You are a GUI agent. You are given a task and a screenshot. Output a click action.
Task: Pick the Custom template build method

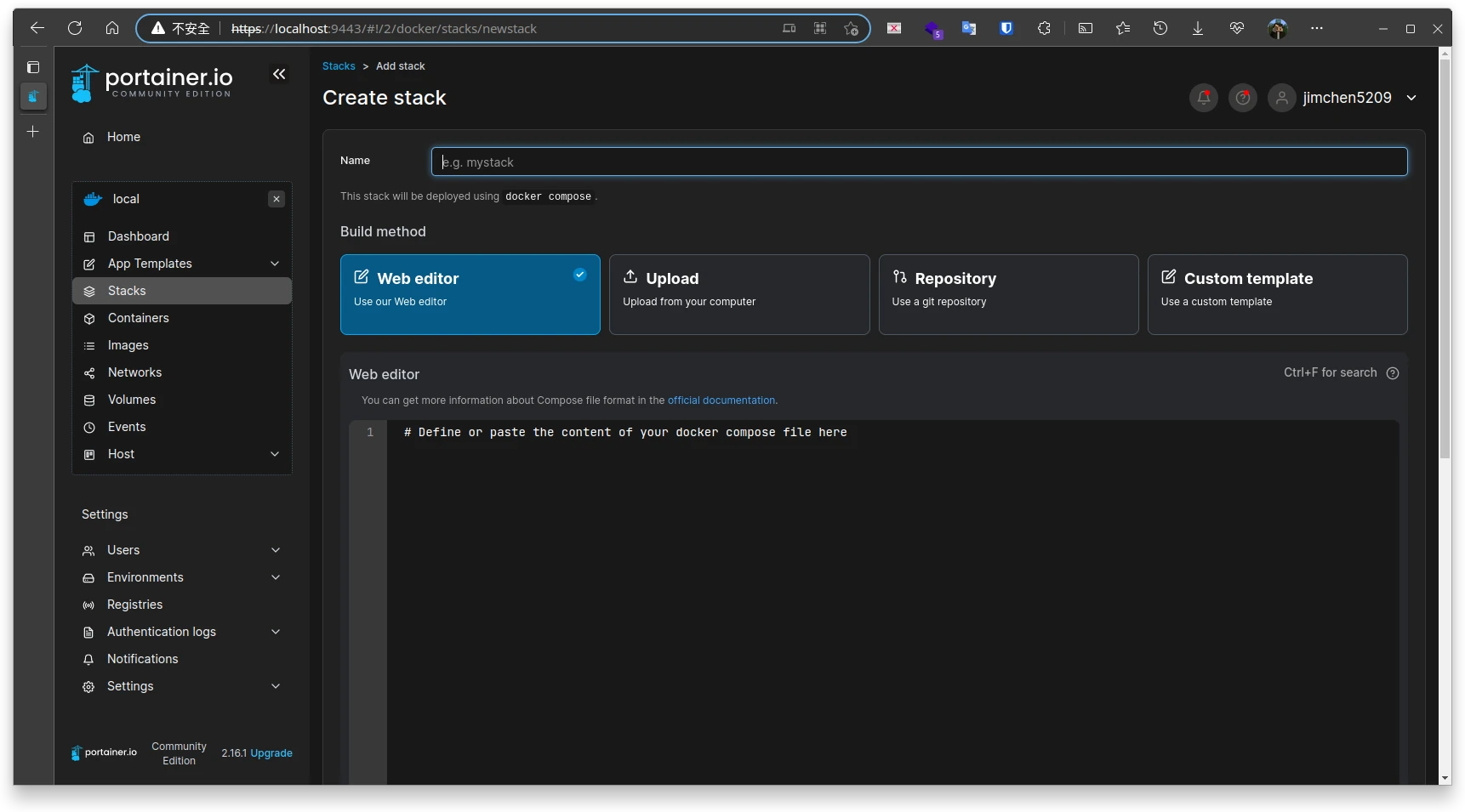[x=1276, y=294]
